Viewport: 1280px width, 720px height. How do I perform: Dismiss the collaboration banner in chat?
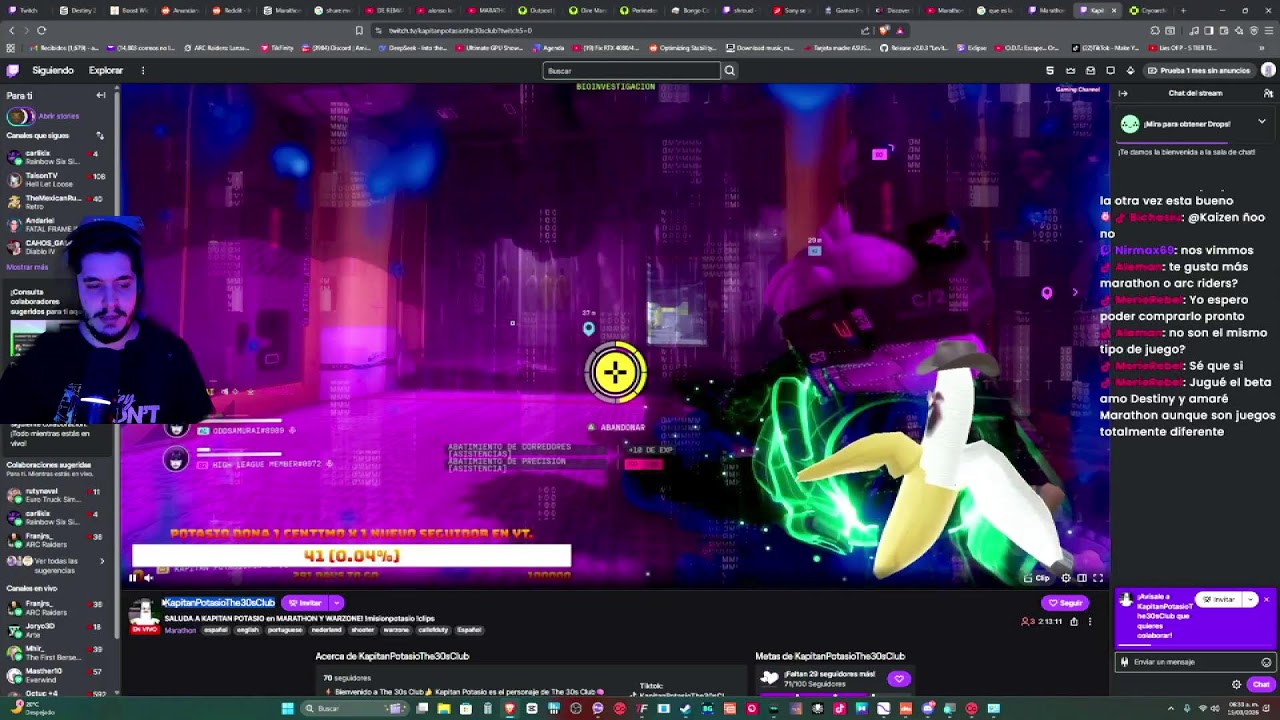point(1266,599)
